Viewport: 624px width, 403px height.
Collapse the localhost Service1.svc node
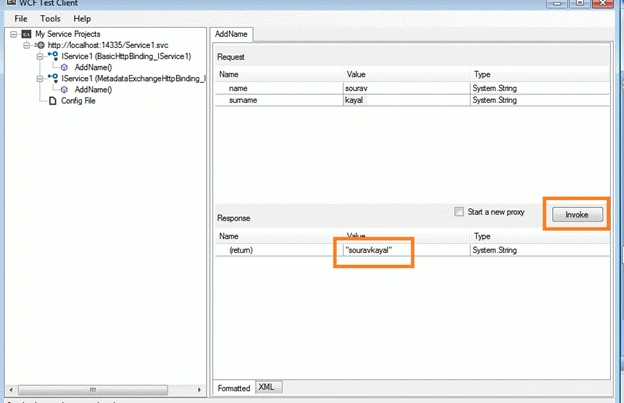(27, 45)
